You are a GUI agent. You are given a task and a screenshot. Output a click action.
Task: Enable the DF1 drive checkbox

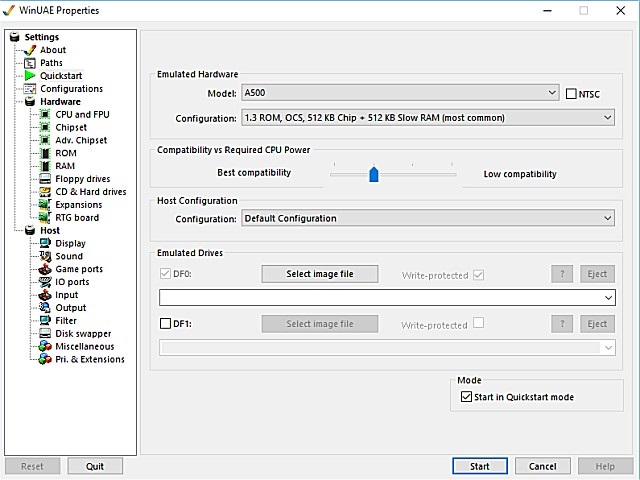point(166,324)
